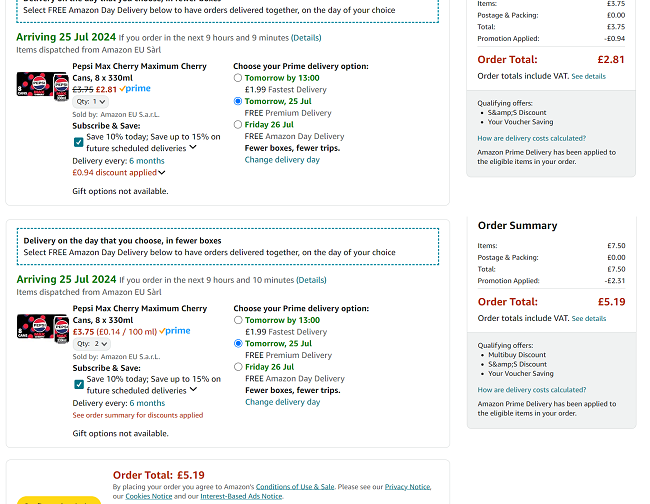Untick Subscribe & Save checkbox for the Qty 1 item
This screenshot has height=504, width=650.
(x=79, y=142)
